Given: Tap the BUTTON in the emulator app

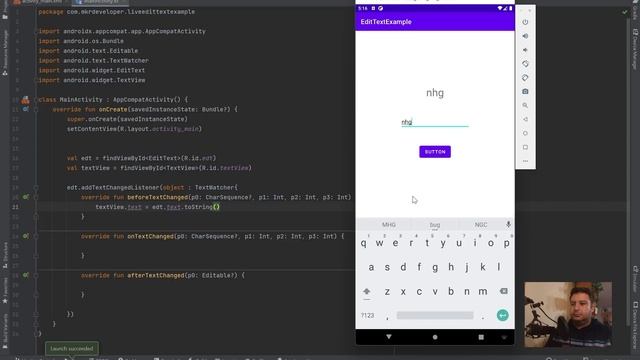Looking at the screenshot, I should [x=435, y=152].
